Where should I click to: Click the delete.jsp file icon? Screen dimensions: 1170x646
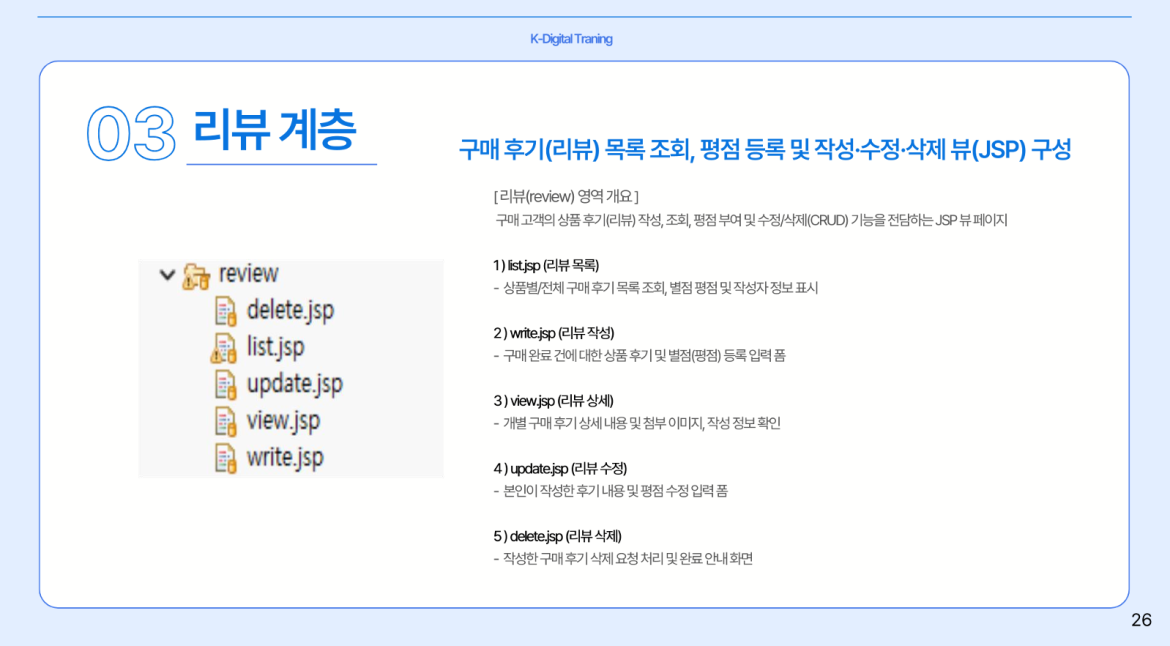pos(225,310)
